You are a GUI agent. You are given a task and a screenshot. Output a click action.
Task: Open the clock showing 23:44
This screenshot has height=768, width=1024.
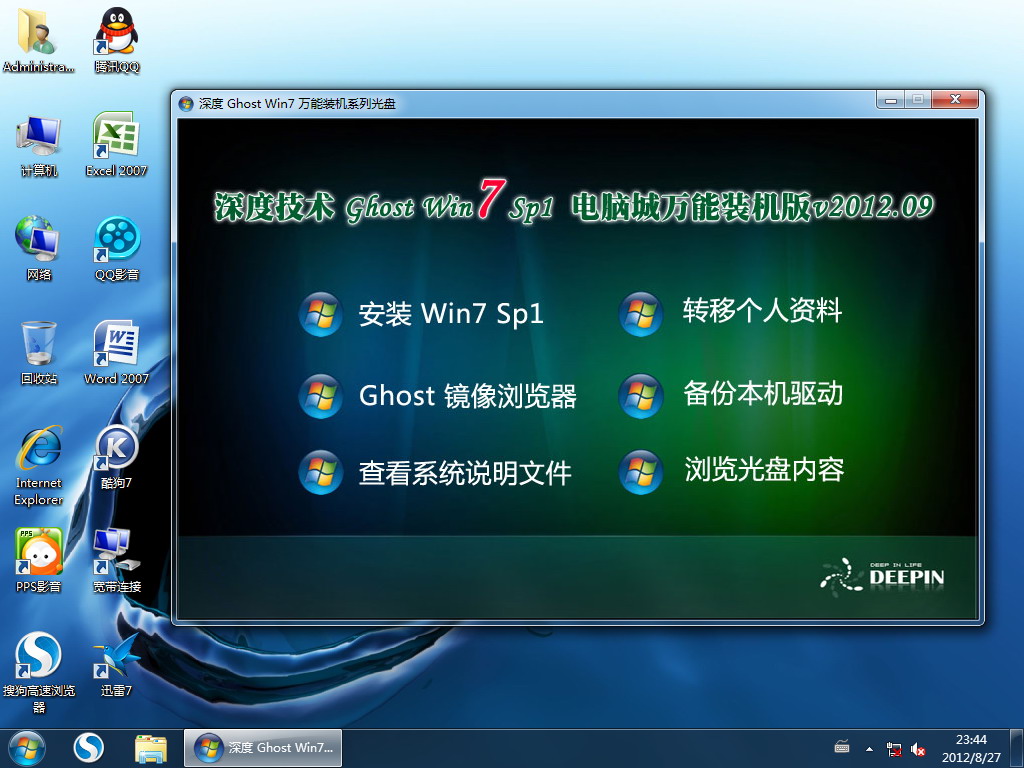(x=971, y=748)
